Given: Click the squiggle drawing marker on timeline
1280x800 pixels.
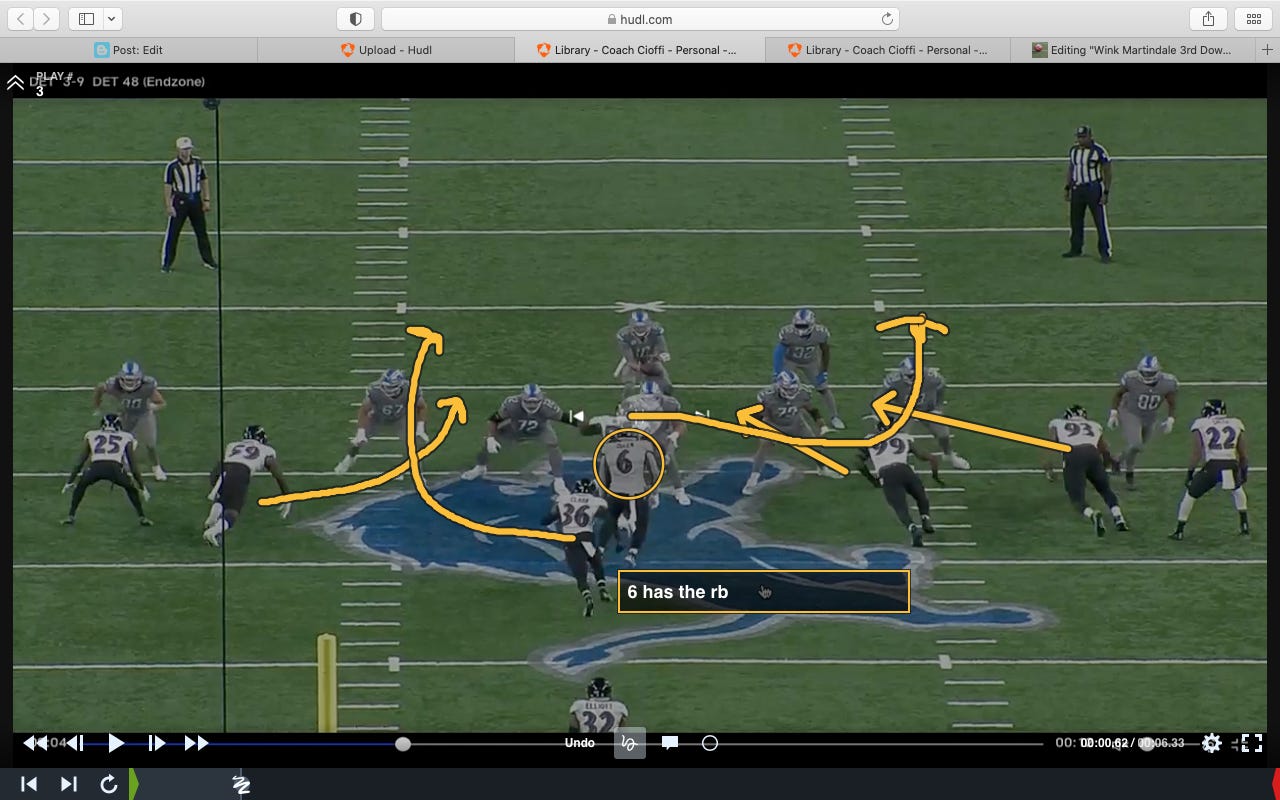Looking at the screenshot, I should pos(241,785).
